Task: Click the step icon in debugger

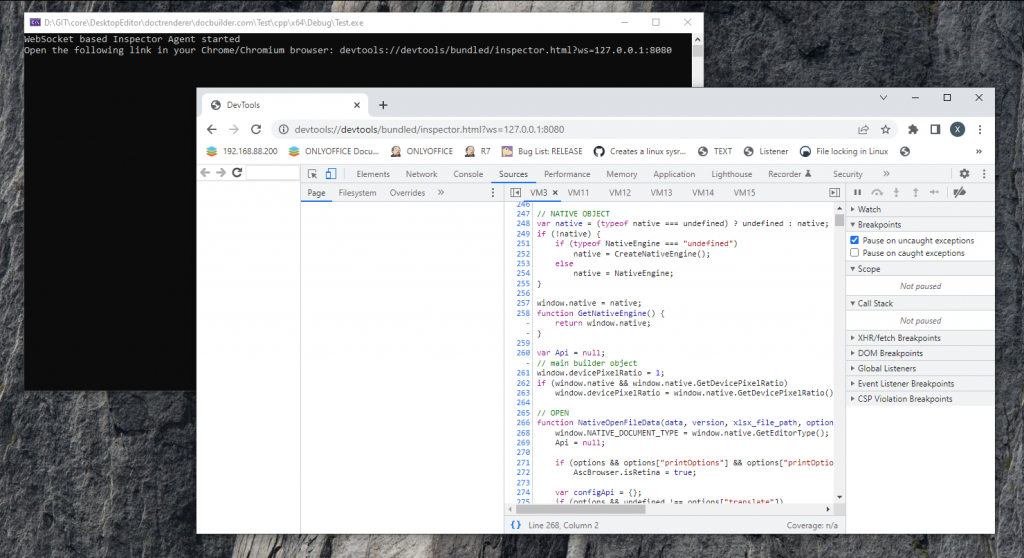Action: (x=935, y=193)
